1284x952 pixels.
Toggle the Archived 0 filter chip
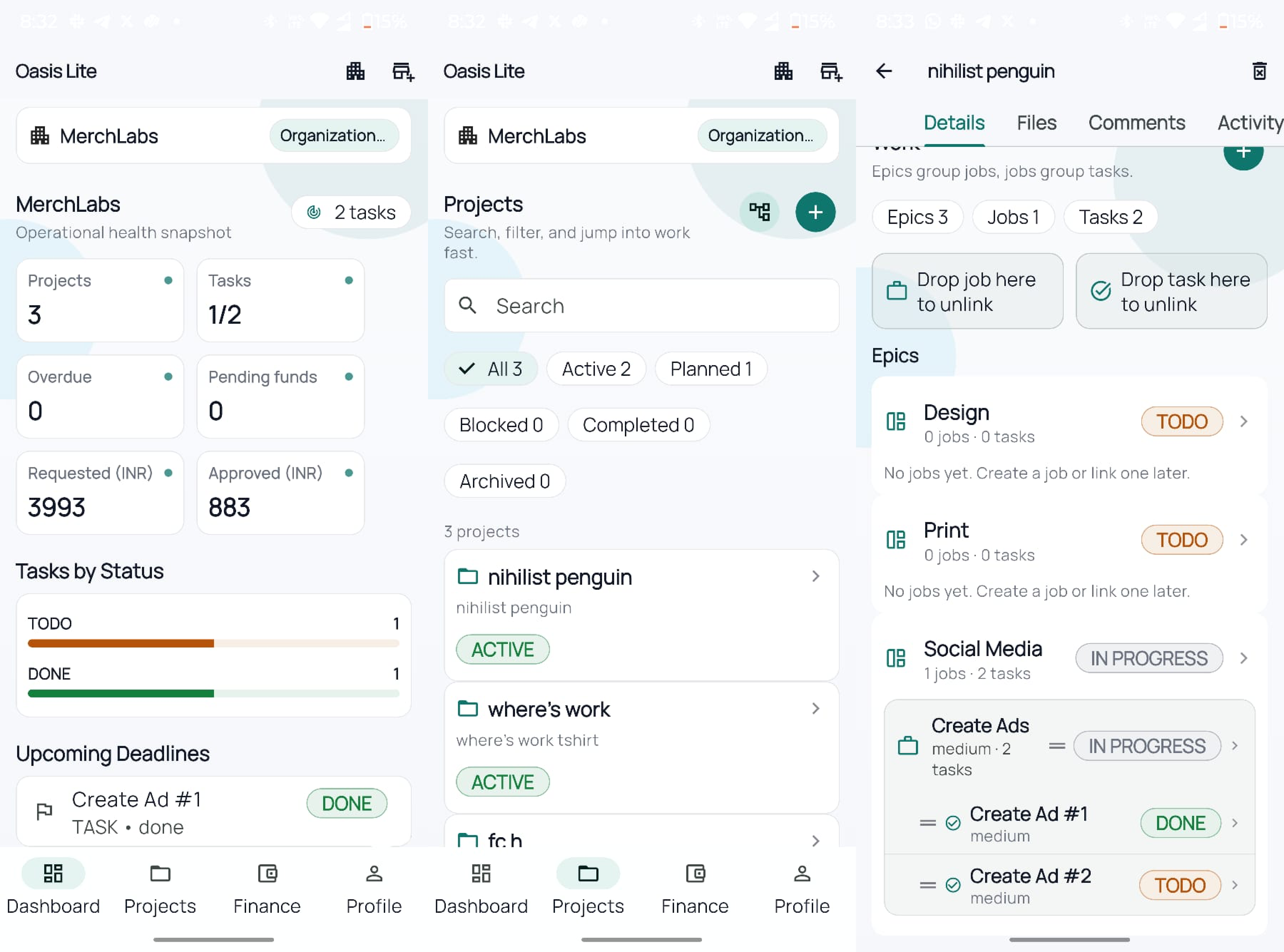(x=504, y=481)
